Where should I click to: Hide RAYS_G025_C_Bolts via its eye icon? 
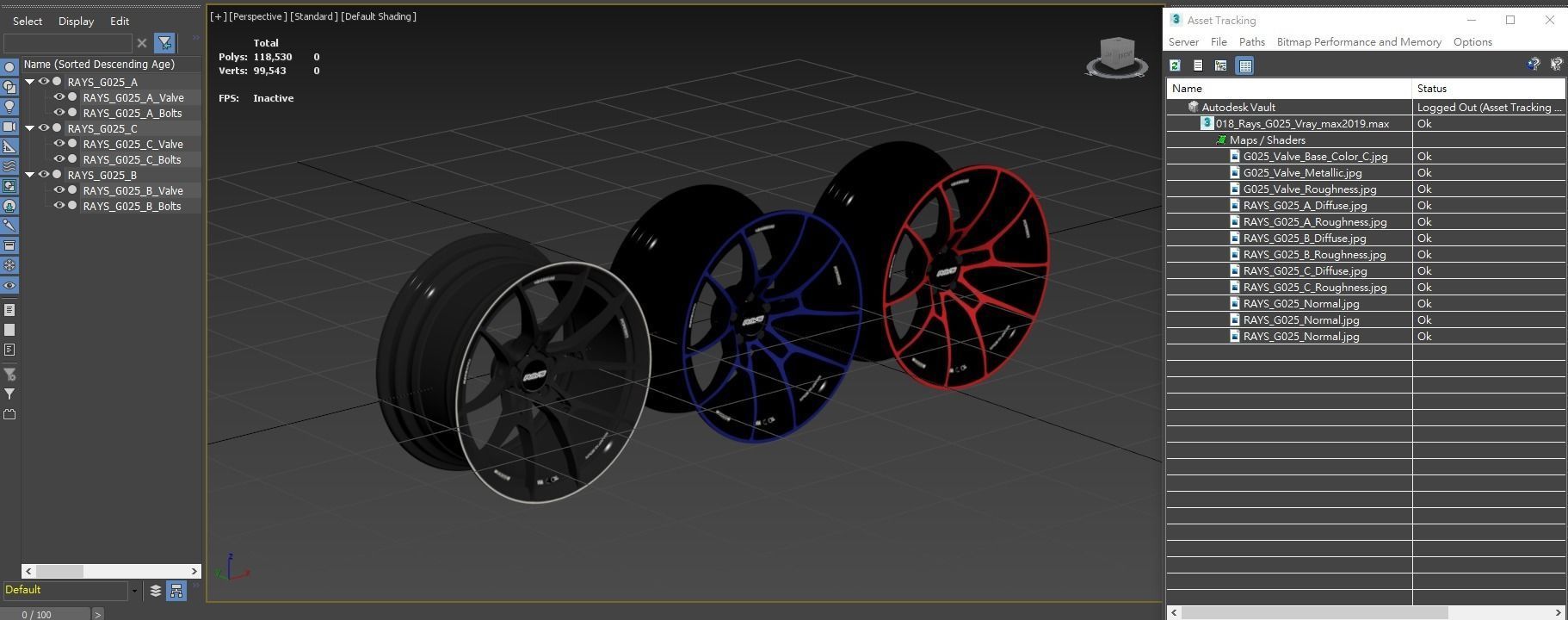[x=59, y=159]
